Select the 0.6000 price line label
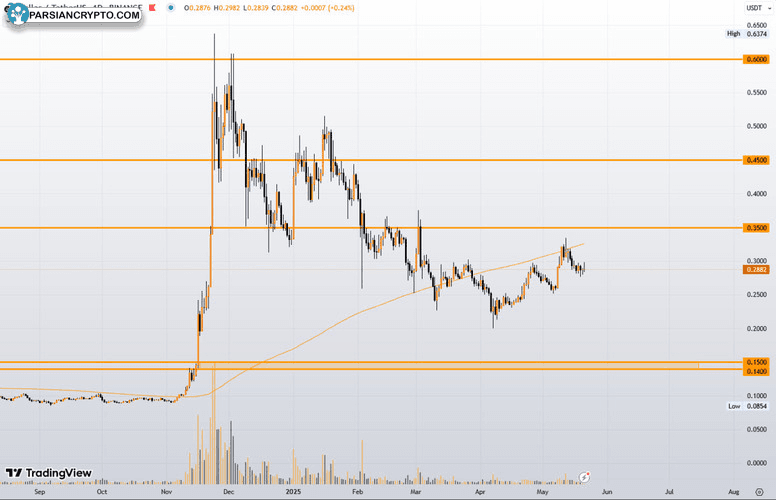Viewport: 776px width, 500px height. pos(756,59)
